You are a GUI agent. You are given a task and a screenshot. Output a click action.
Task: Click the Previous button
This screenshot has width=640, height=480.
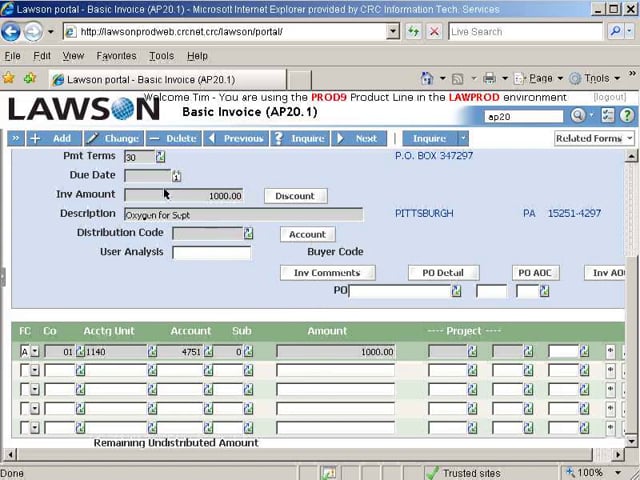point(236,138)
